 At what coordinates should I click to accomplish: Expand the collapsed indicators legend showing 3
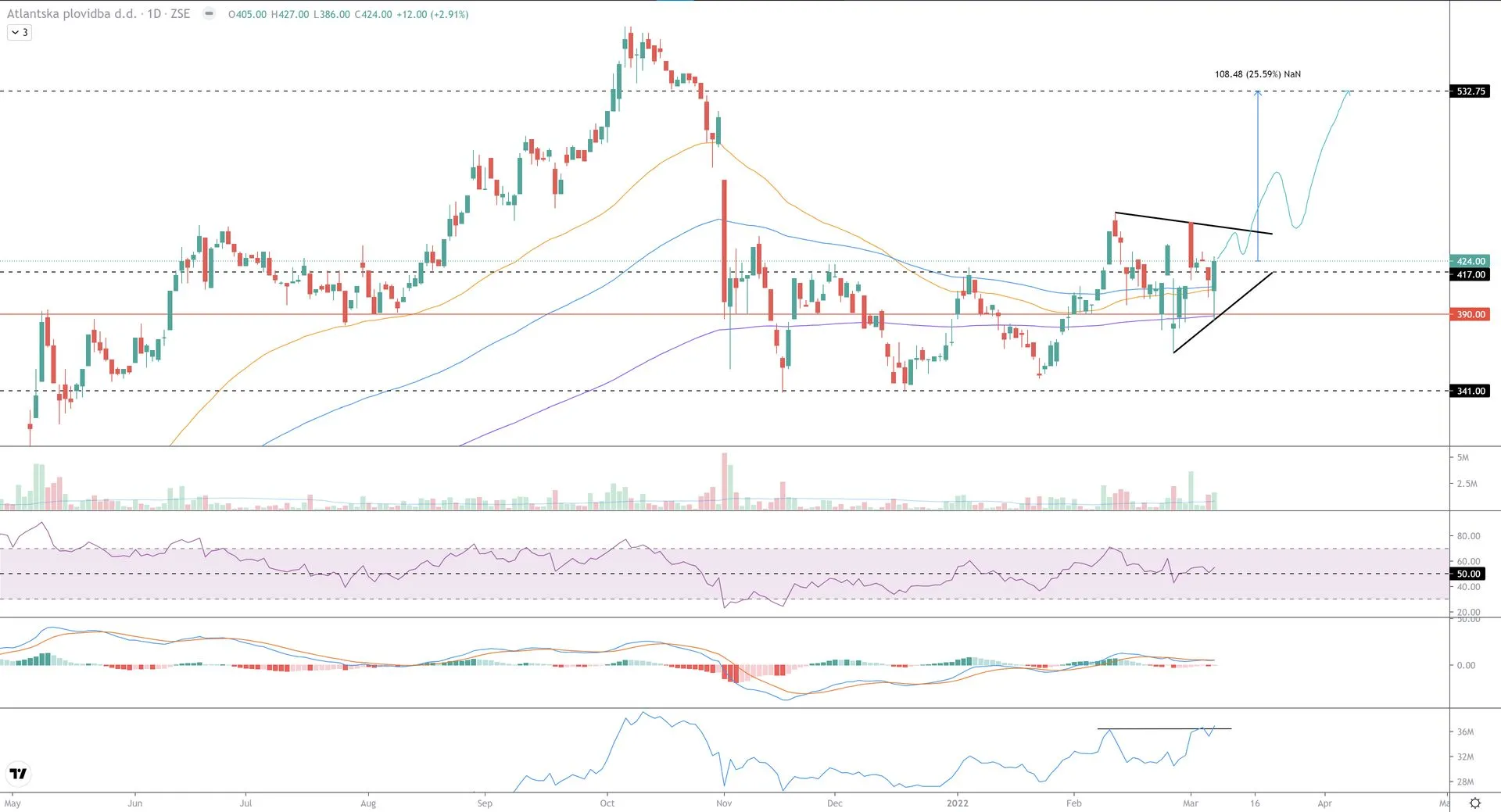[x=20, y=33]
